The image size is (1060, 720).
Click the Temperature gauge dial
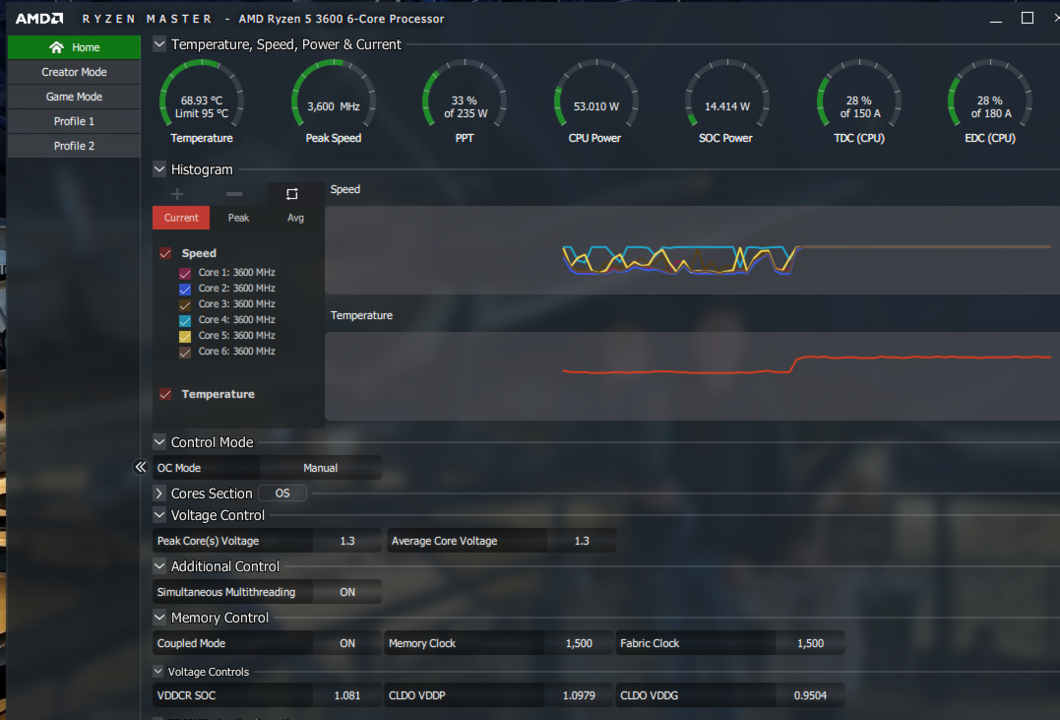pyautogui.click(x=201, y=95)
